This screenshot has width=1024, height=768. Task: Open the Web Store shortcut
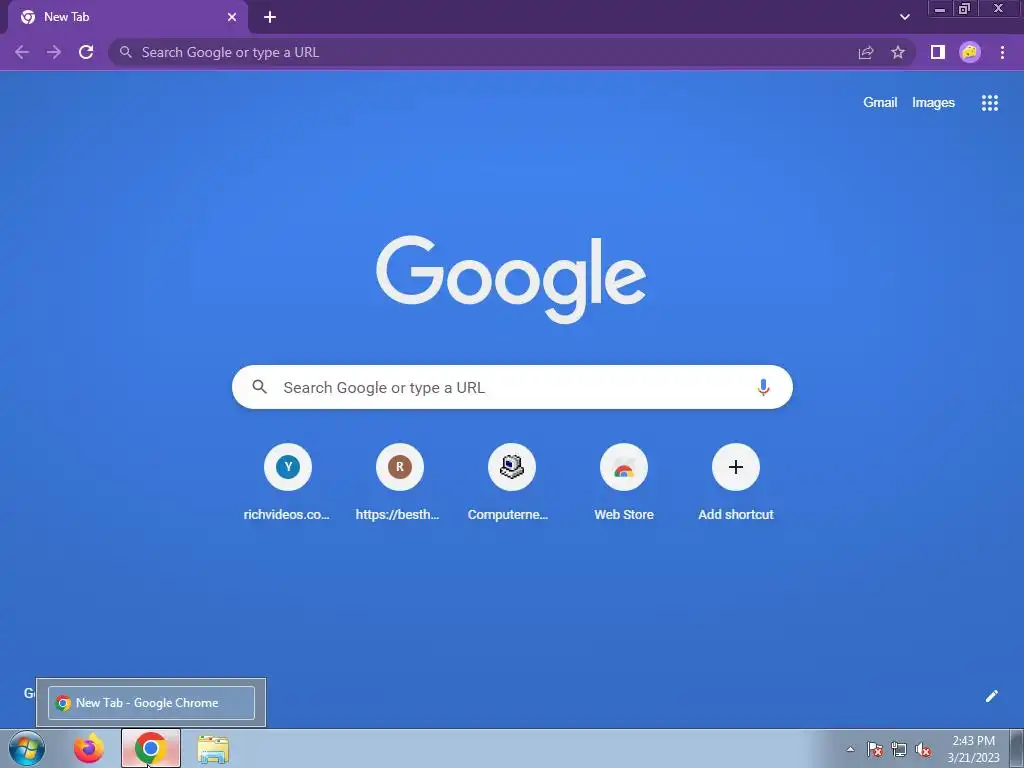[x=624, y=482]
